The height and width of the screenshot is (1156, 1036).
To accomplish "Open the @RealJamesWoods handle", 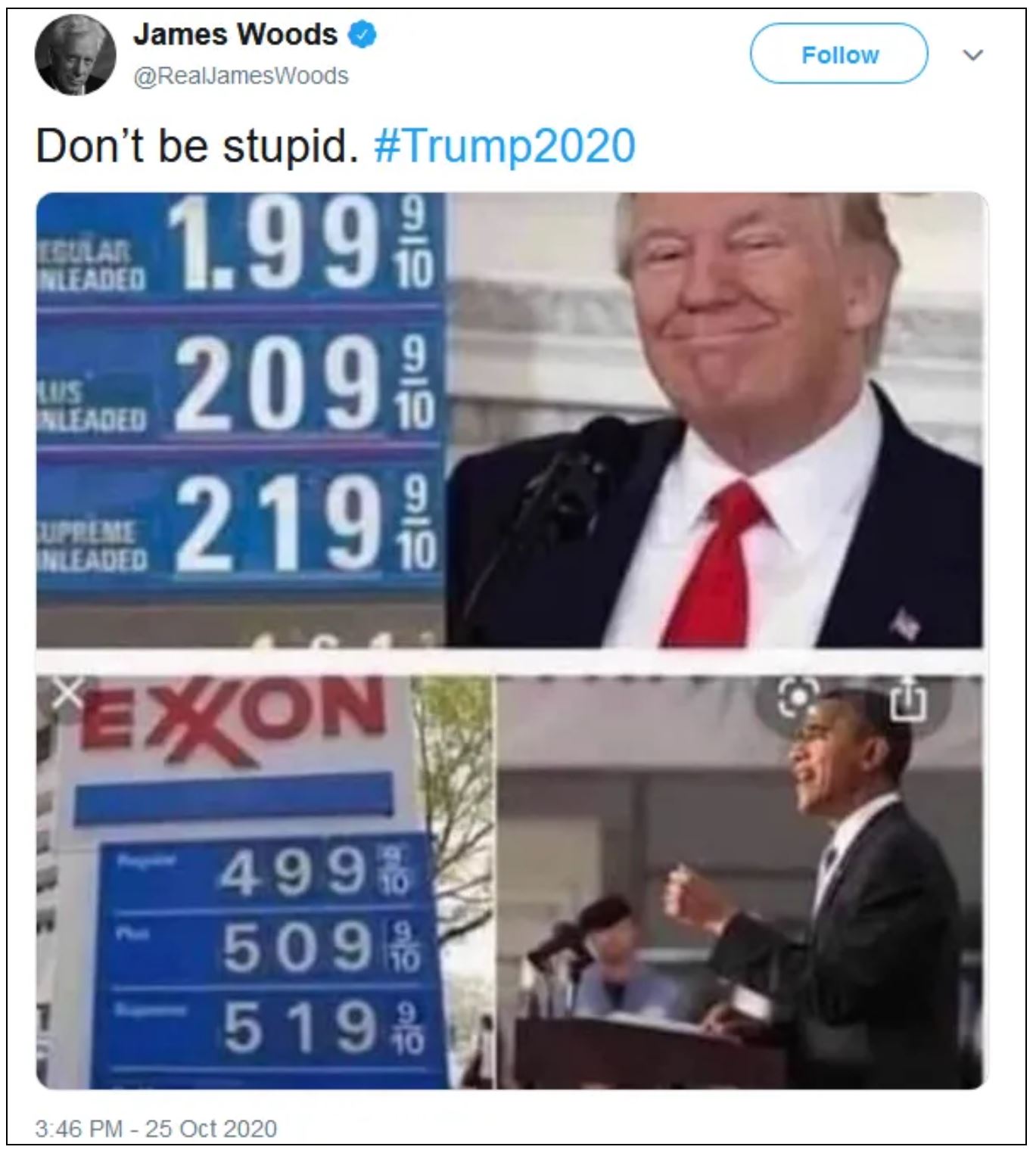I will pos(241,76).
